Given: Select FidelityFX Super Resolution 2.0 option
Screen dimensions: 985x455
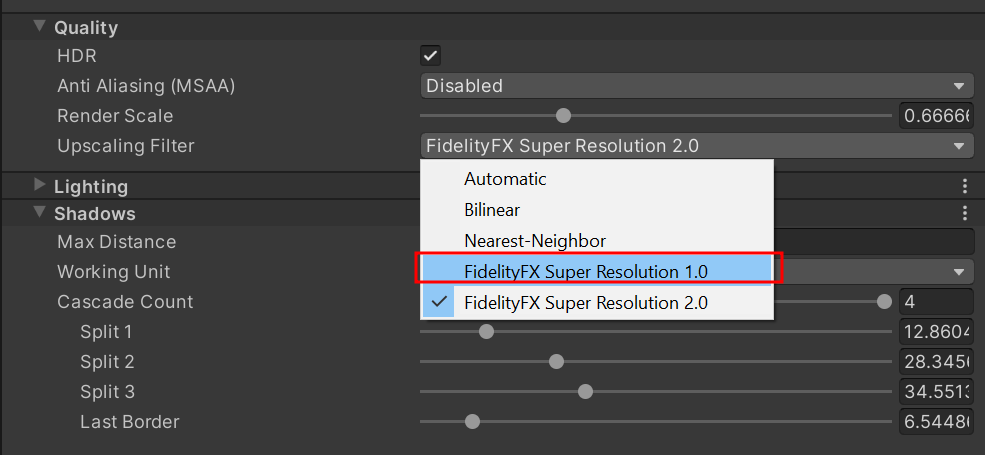Looking at the screenshot, I should click(x=586, y=302).
